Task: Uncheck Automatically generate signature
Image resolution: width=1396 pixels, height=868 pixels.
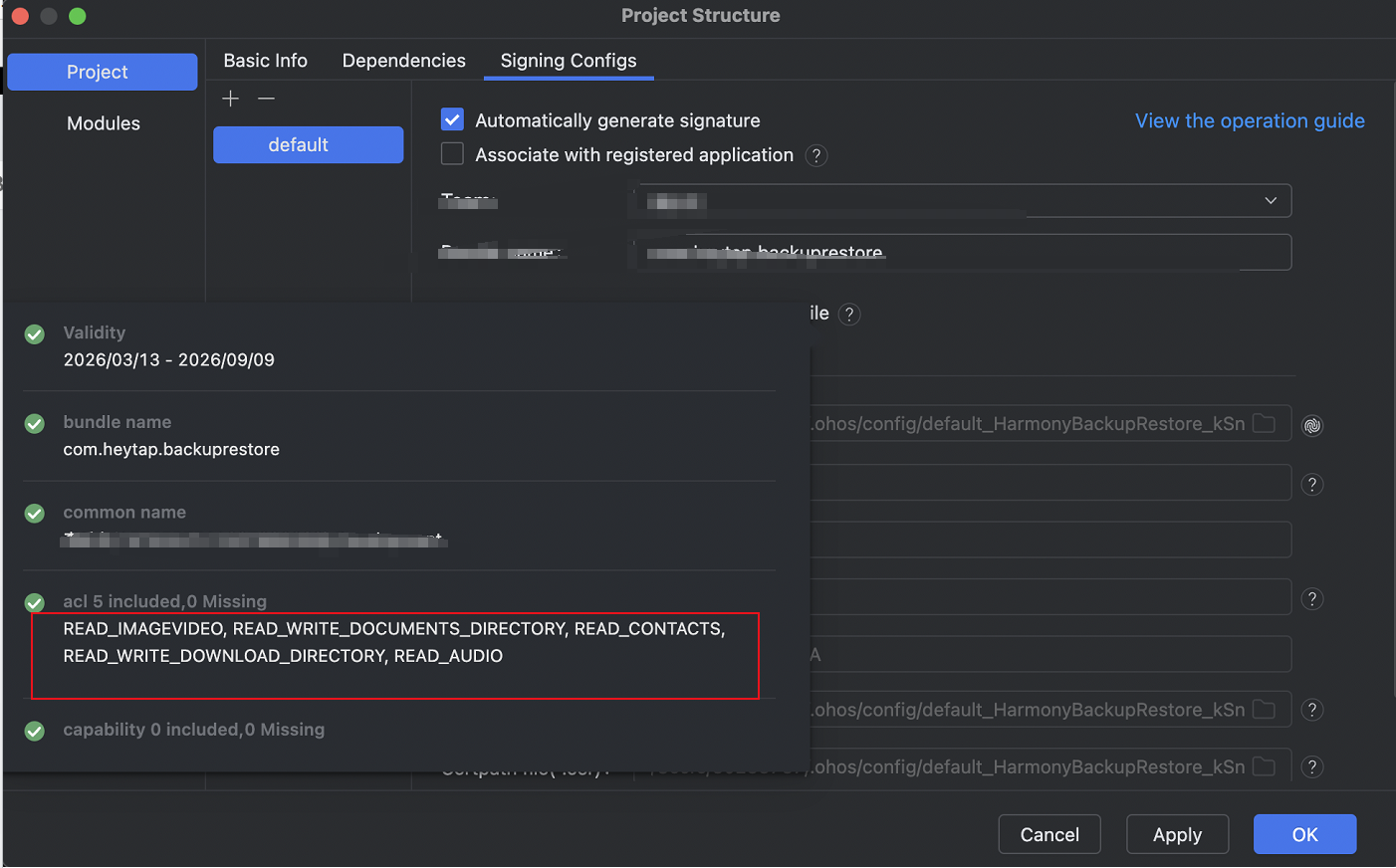Action: click(x=452, y=120)
